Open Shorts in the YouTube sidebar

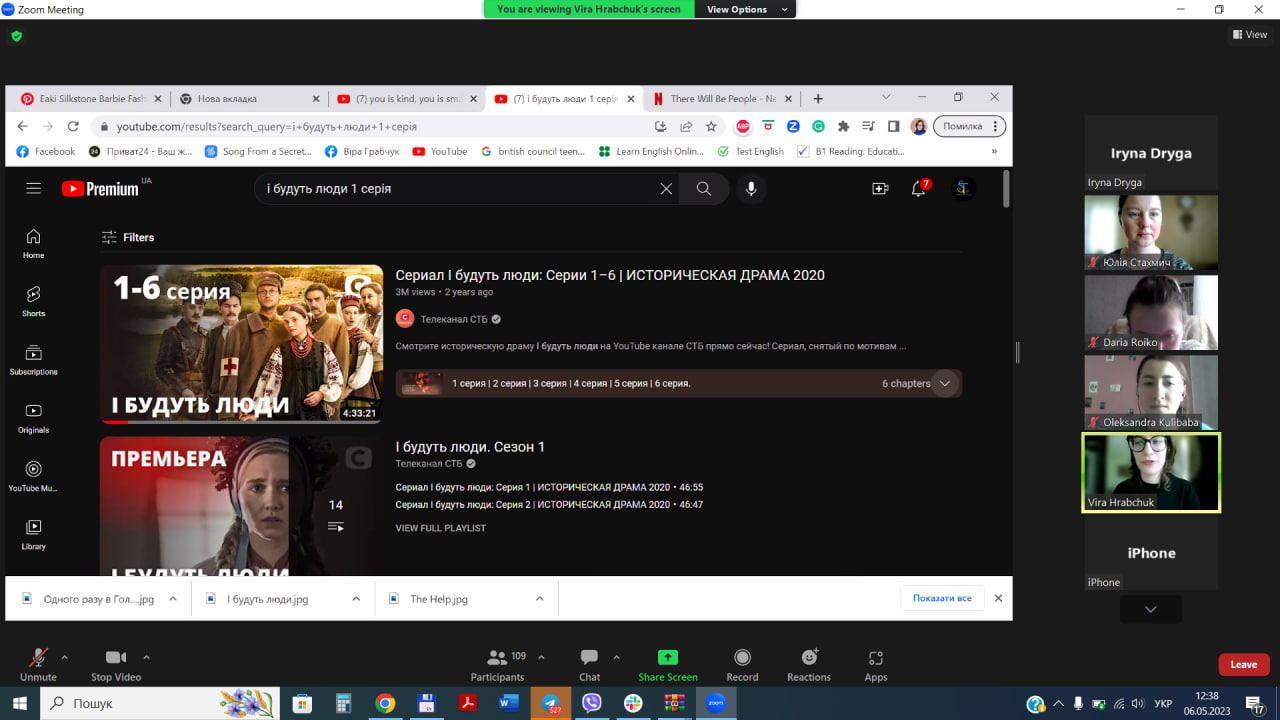point(34,299)
